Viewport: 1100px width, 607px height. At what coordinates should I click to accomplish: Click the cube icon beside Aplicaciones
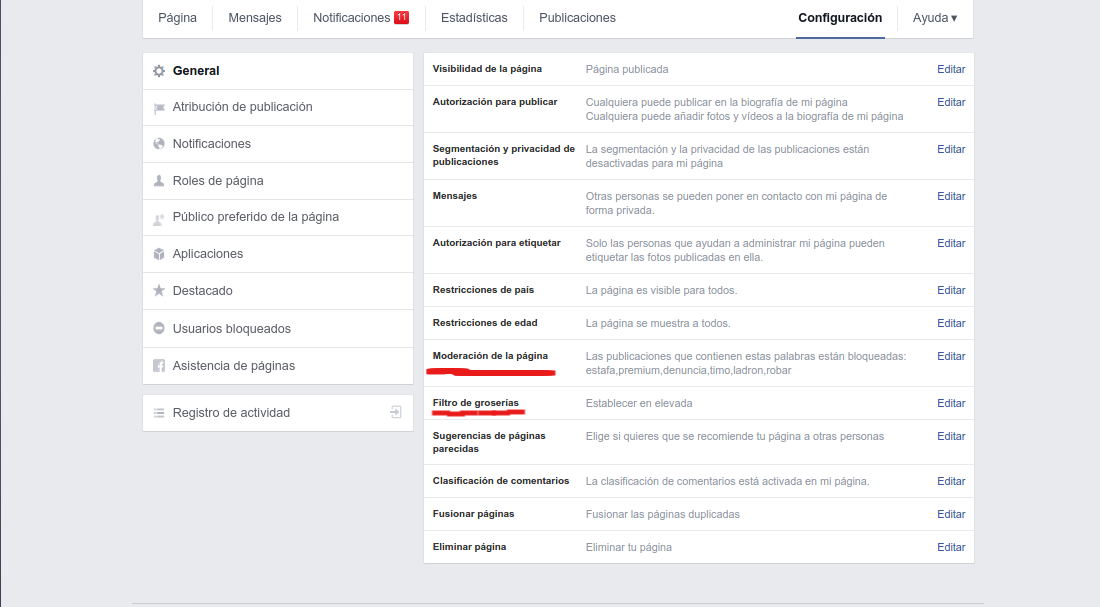[x=159, y=254]
